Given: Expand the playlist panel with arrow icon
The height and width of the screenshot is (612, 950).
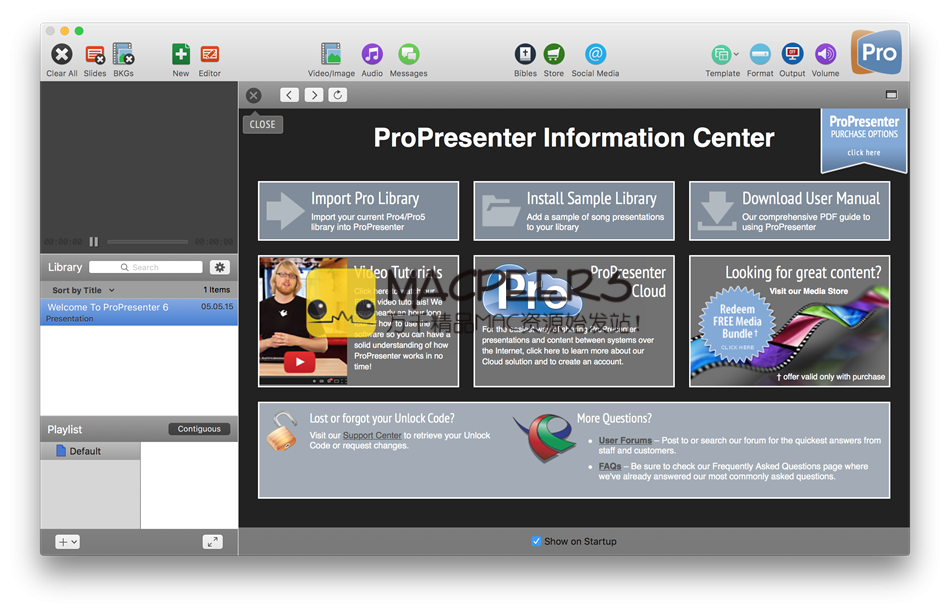Looking at the screenshot, I should pos(212,542).
